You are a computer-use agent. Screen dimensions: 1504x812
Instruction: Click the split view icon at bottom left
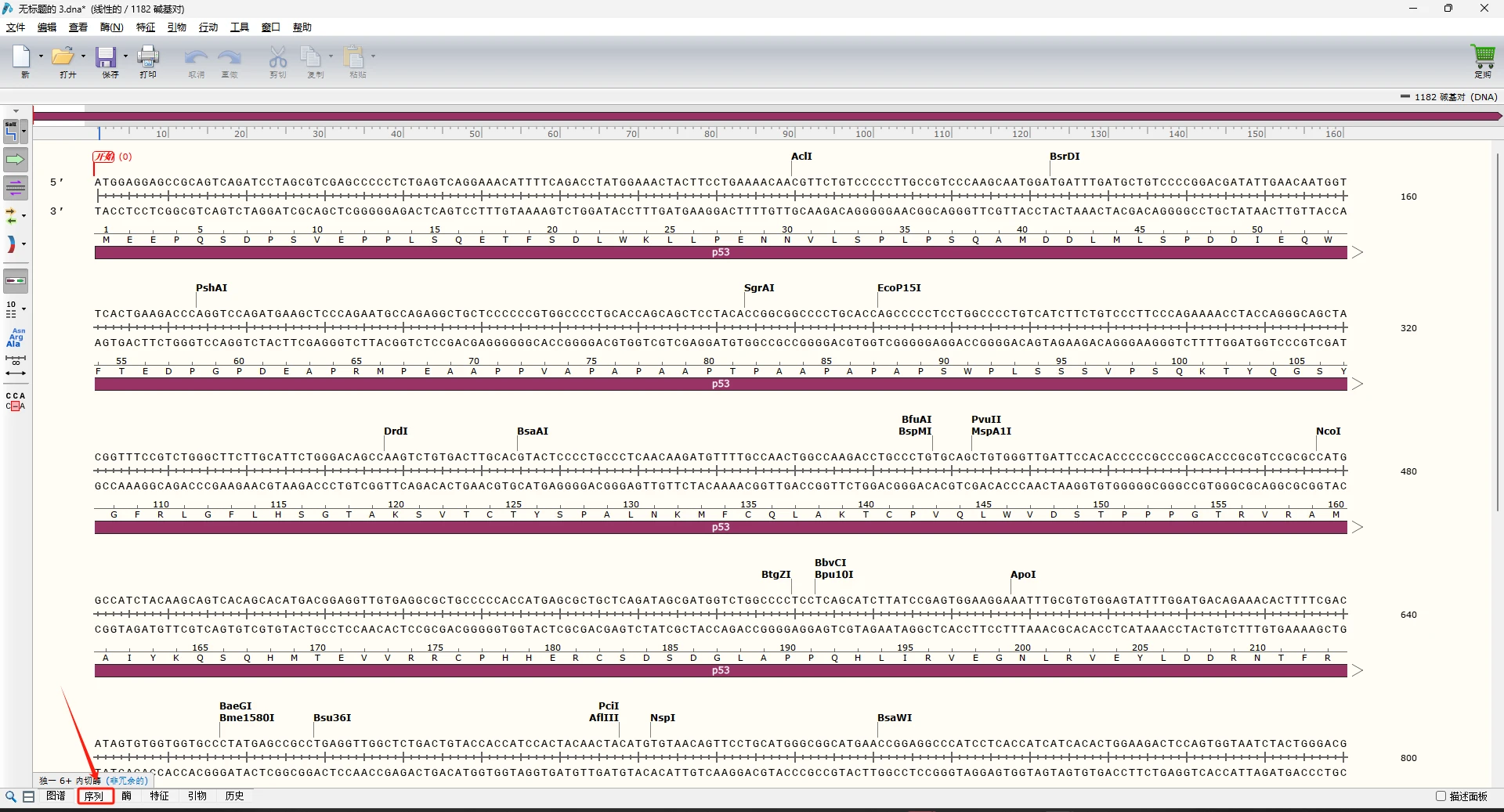(28, 796)
